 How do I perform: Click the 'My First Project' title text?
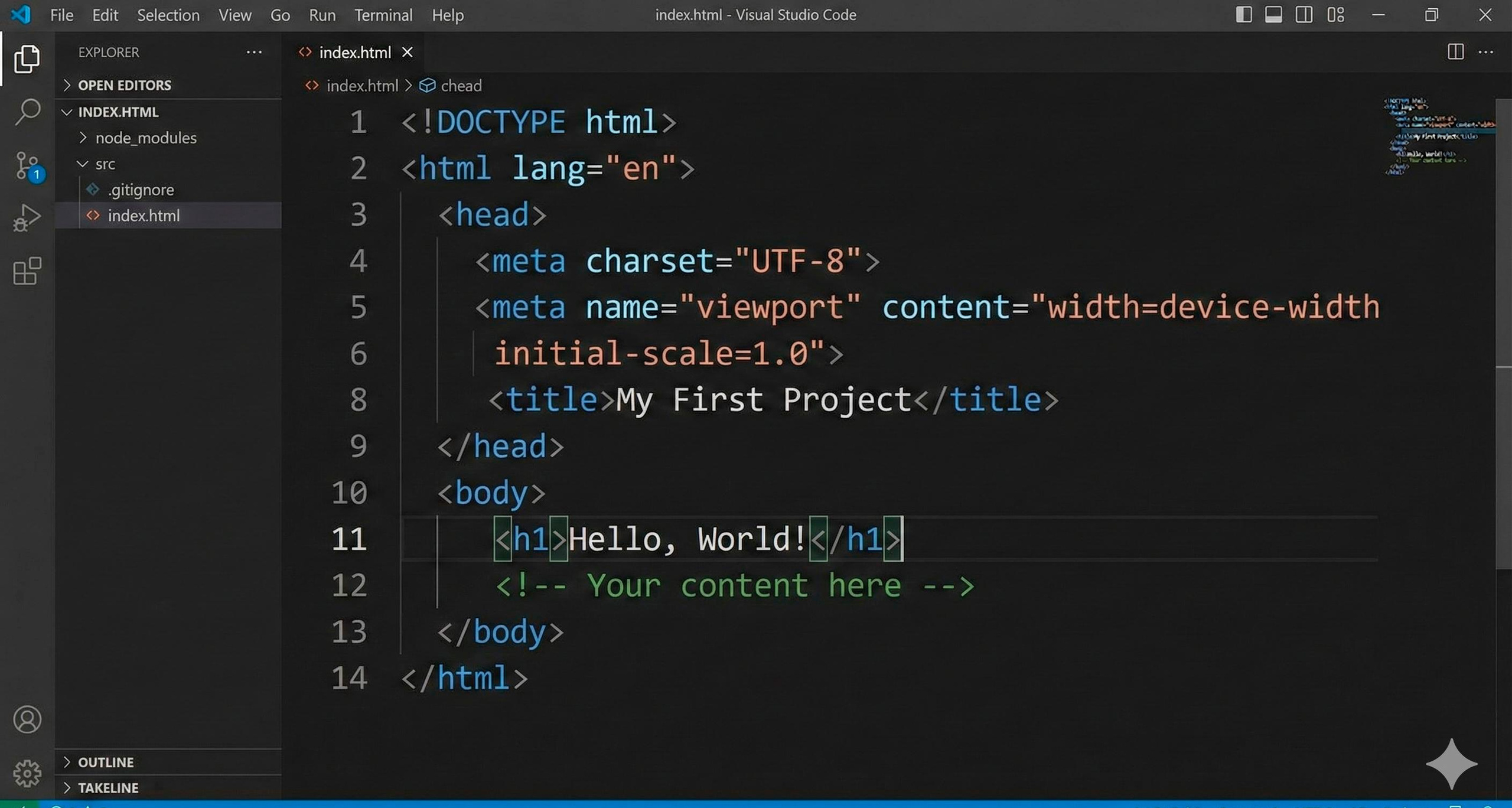[764, 400]
